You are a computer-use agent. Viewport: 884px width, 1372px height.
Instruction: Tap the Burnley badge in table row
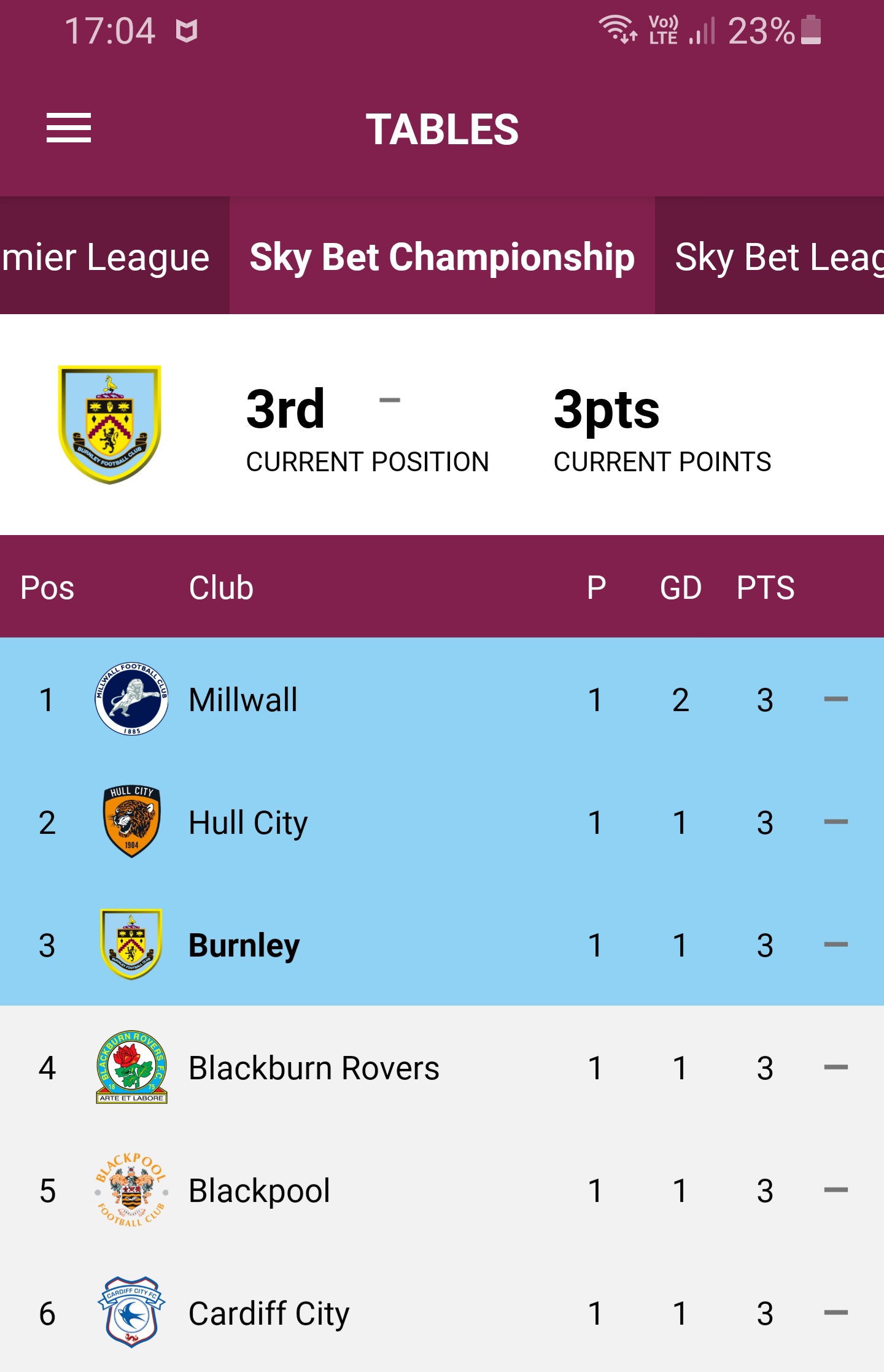131,944
